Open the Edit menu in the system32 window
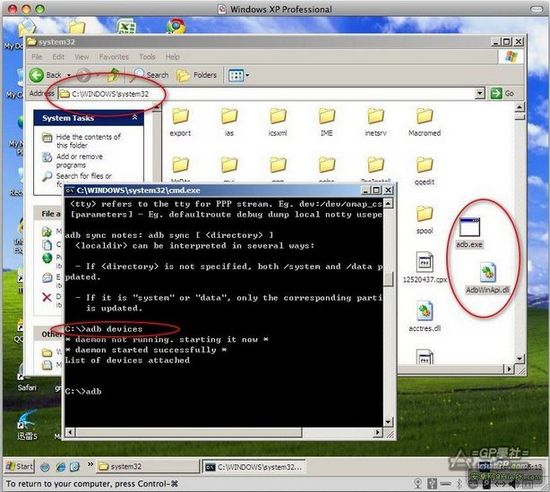This screenshot has width=550, height=492. [58, 56]
